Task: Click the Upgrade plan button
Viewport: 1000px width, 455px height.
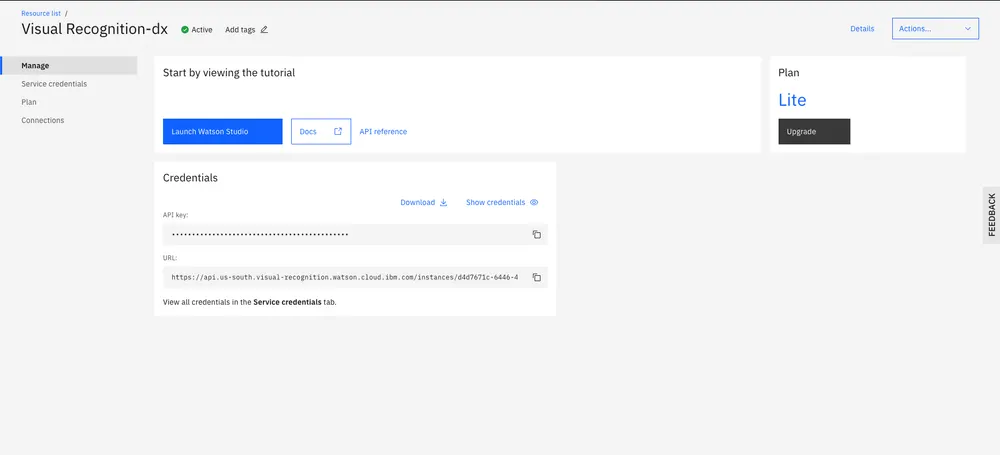Action: click(x=814, y=131)
